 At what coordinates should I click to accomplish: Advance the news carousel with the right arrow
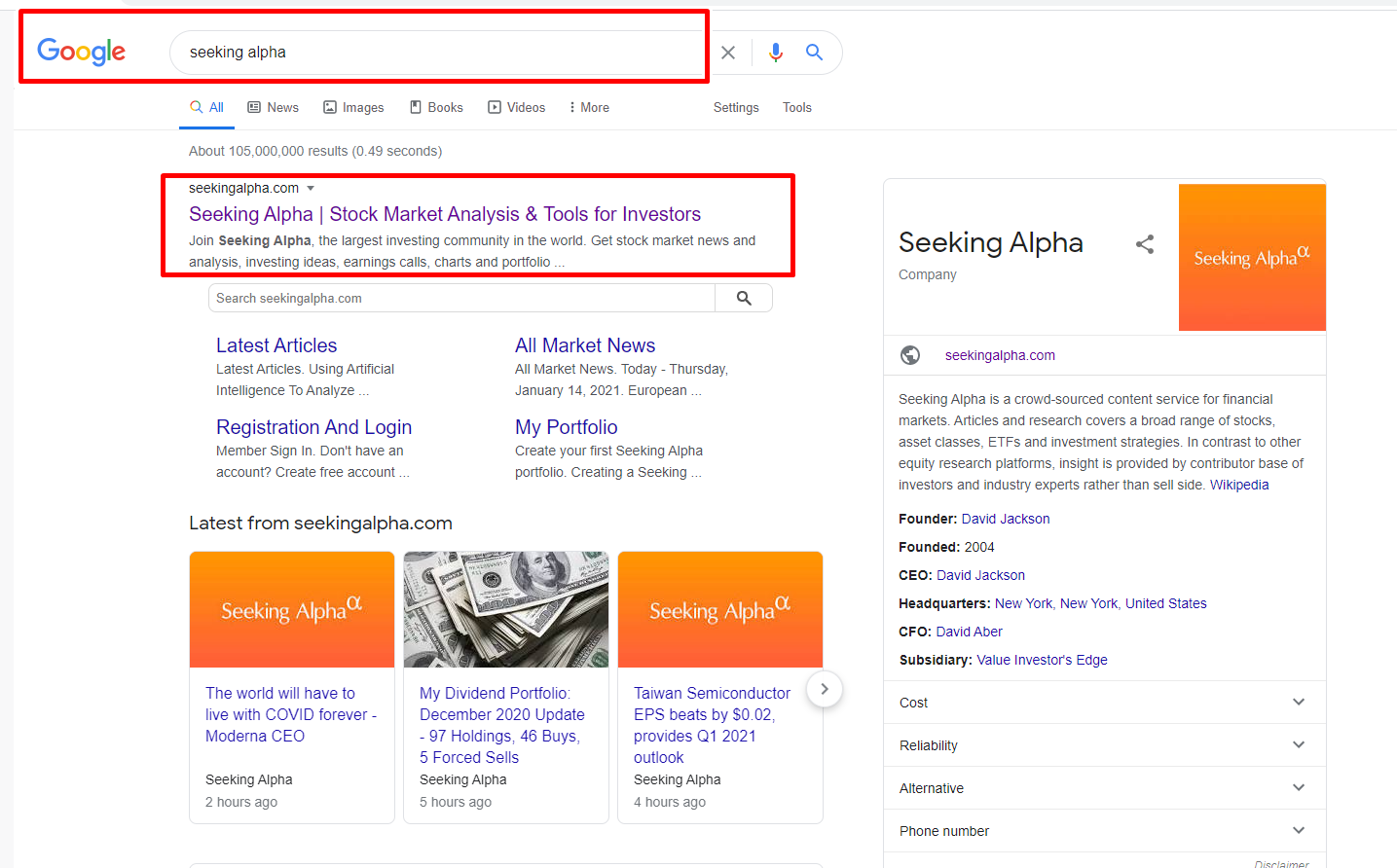[x=825, y=689]
